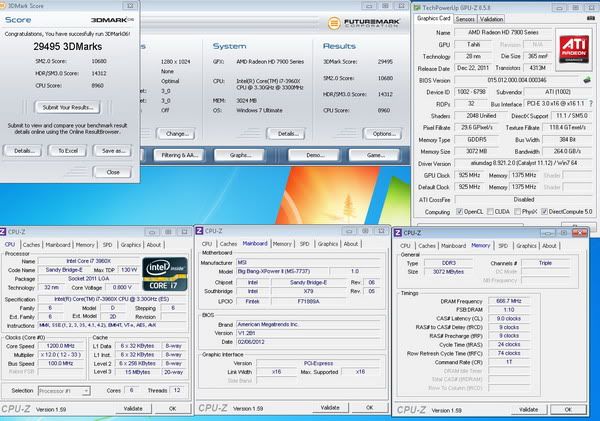Close the 3DMark Score dialog via Close button
The width and height of the screenshot is (600, 421).
(113, 172)
